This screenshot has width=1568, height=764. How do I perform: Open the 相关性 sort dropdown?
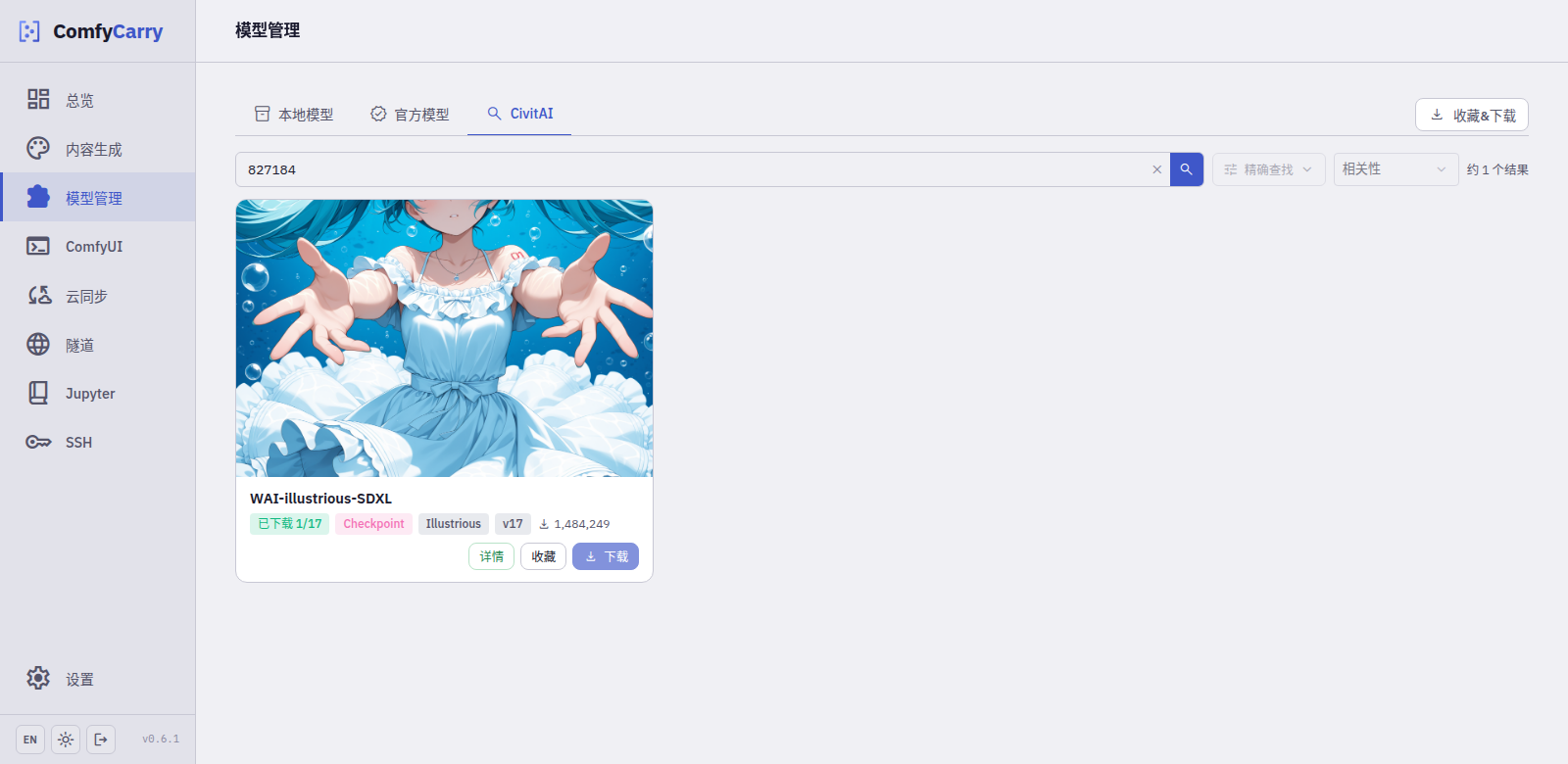[1396, 169]
